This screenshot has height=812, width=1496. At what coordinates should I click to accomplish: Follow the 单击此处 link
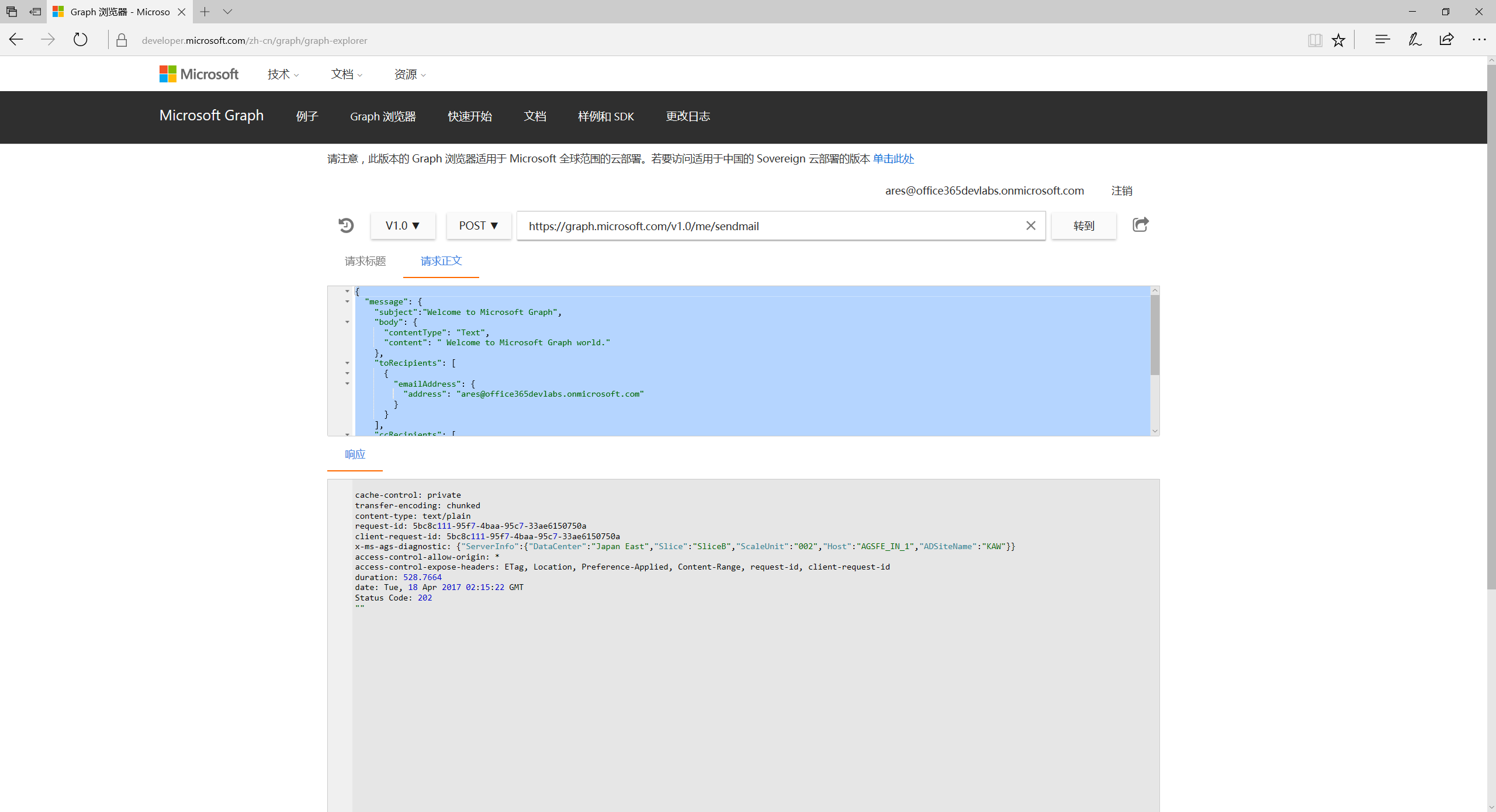coord(893,159)
